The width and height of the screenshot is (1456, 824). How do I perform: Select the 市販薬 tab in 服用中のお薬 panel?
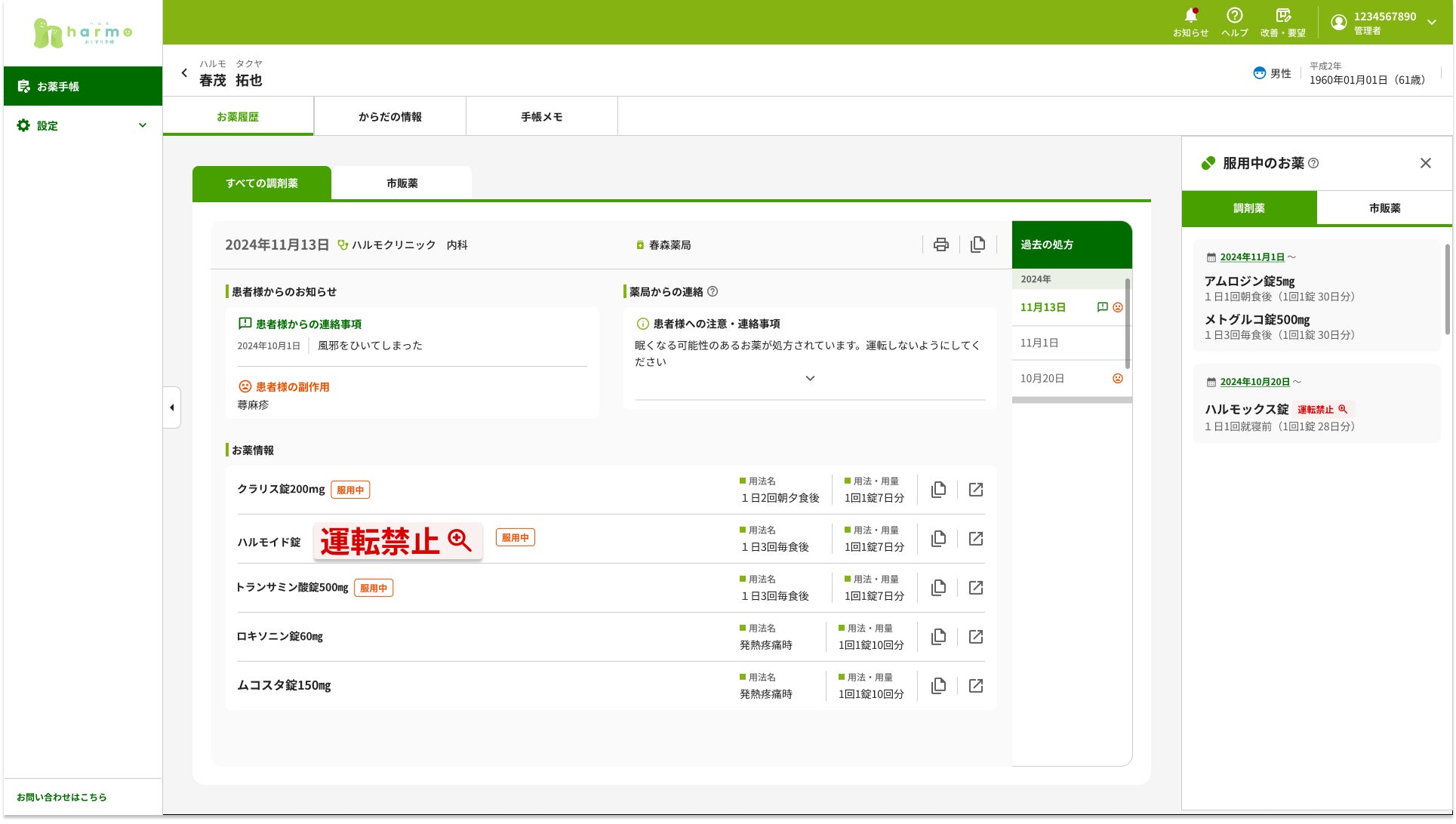(1384, 208)
